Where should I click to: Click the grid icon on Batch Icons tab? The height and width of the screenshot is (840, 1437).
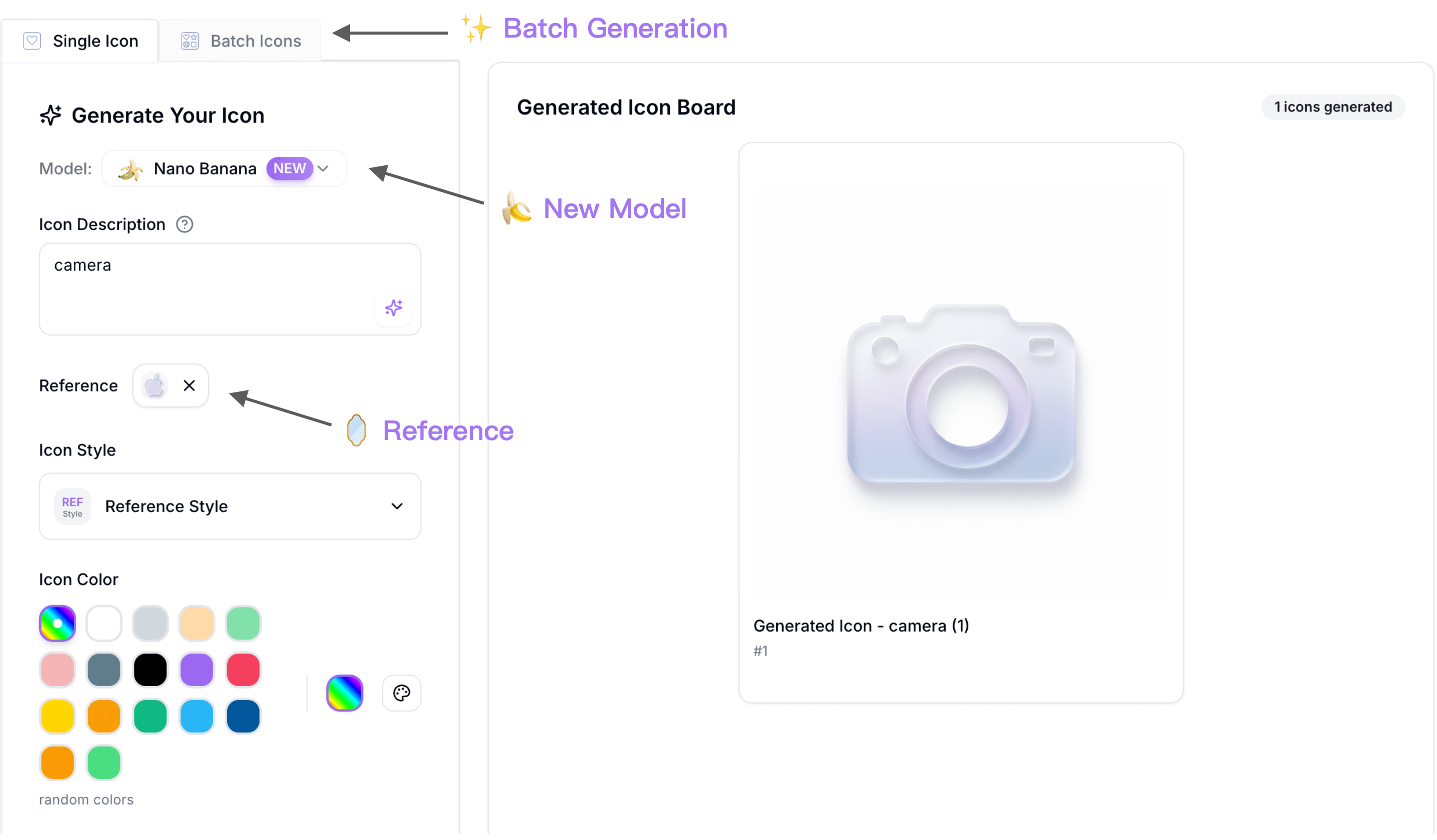190,40
